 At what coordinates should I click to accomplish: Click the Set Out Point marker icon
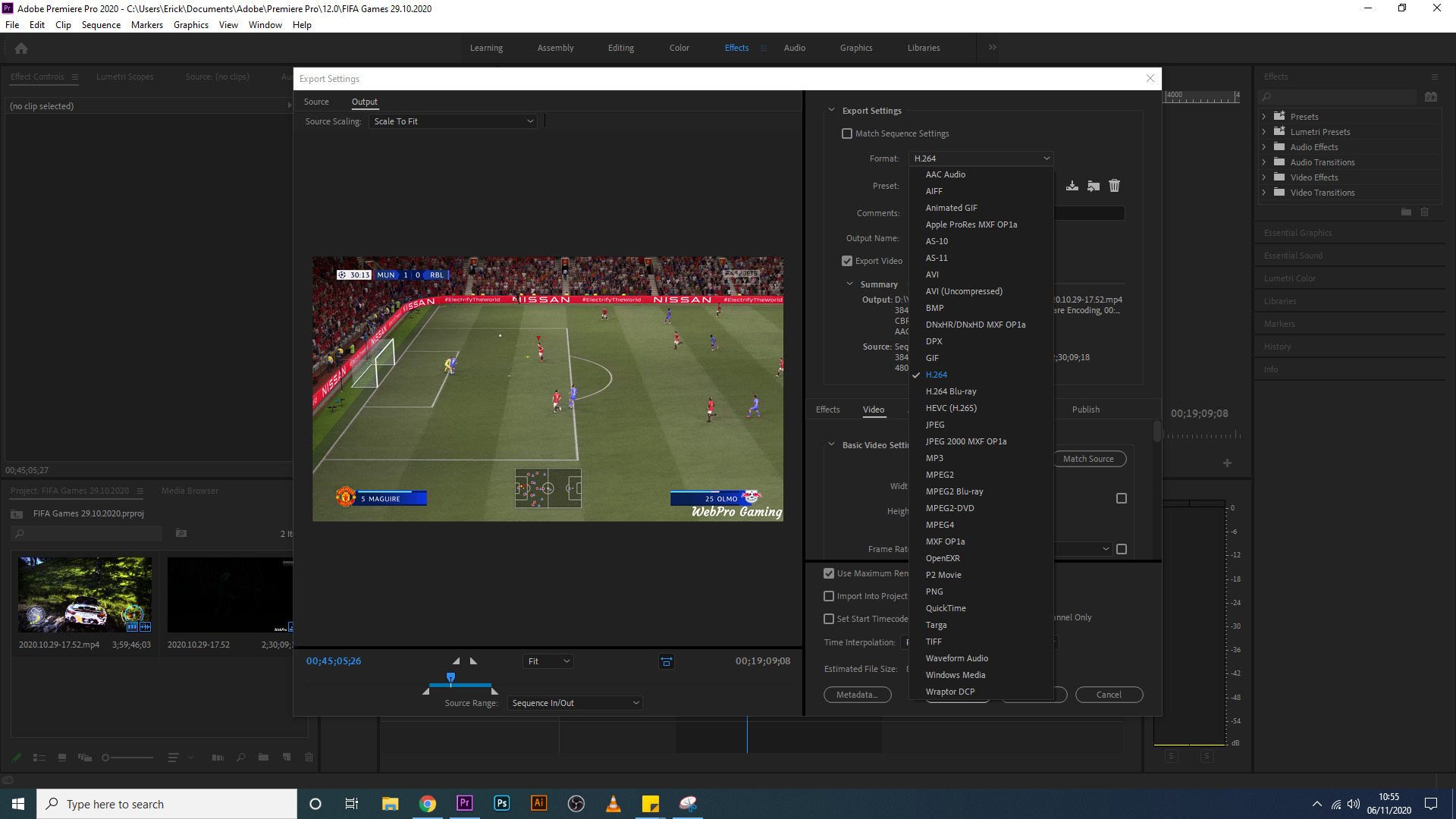tap(474, 661)
